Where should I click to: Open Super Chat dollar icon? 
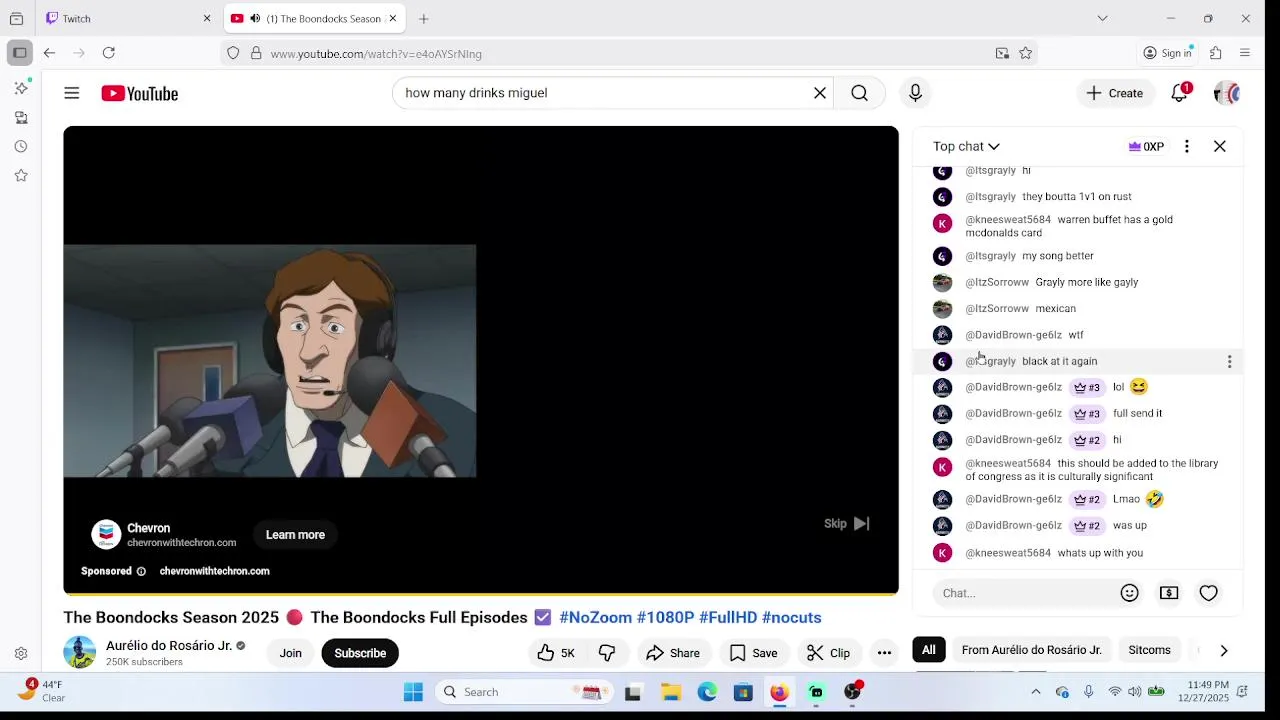1169,593
